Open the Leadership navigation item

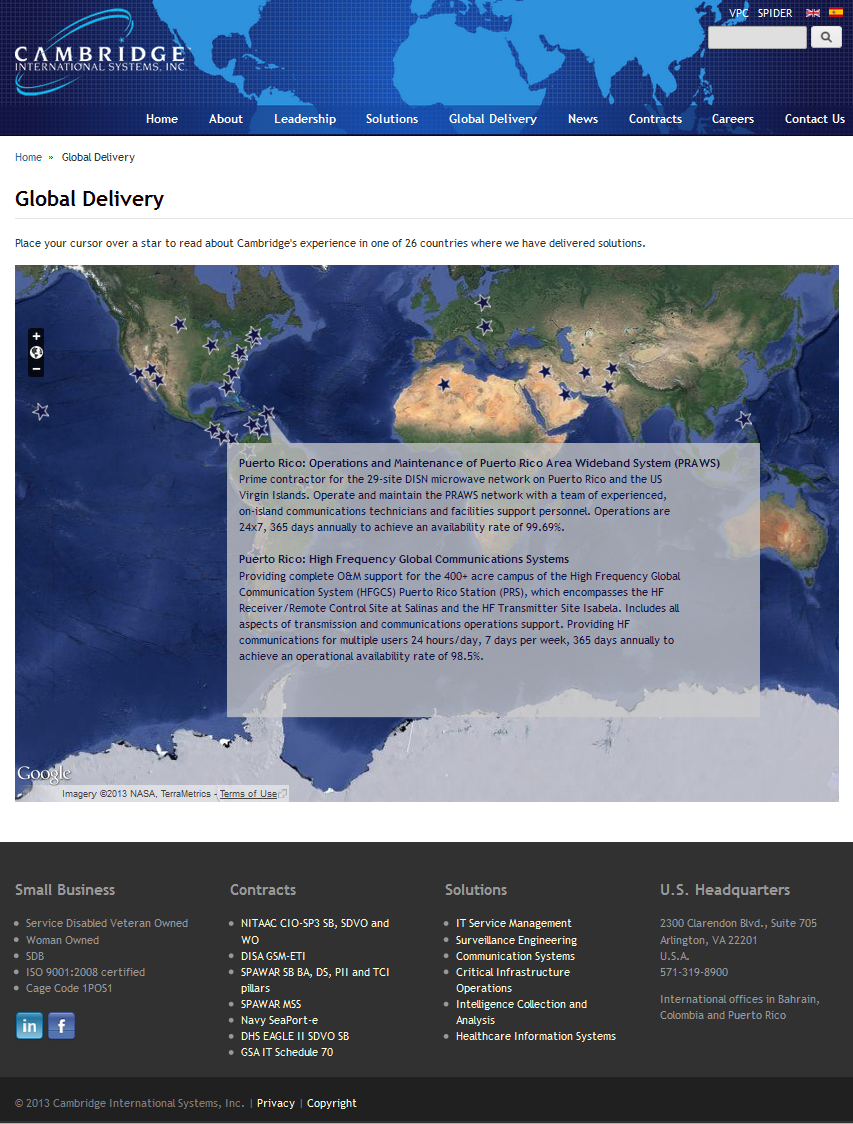[305, 119]
